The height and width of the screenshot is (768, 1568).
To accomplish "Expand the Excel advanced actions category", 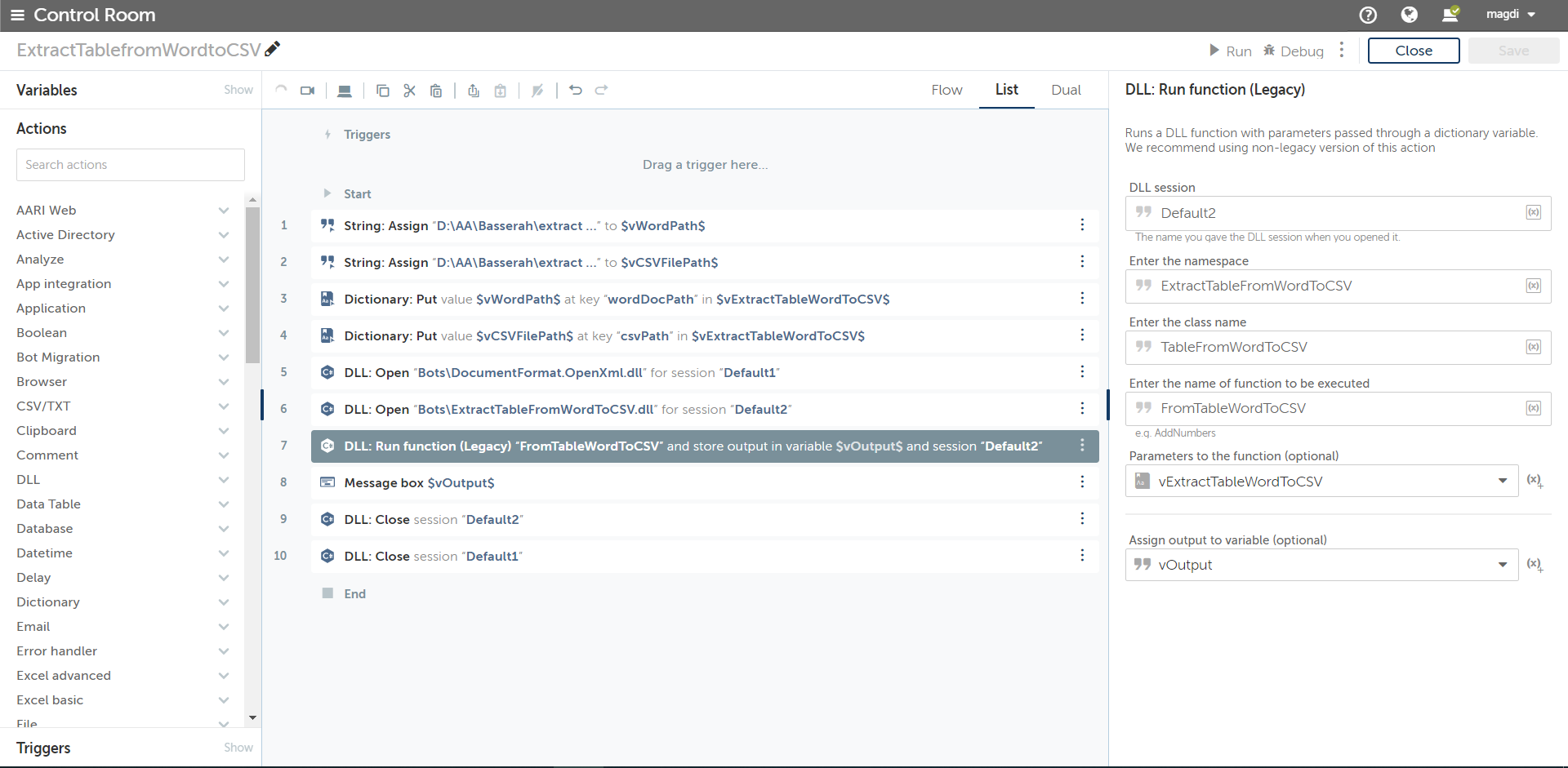I will [x=223, y=676].
